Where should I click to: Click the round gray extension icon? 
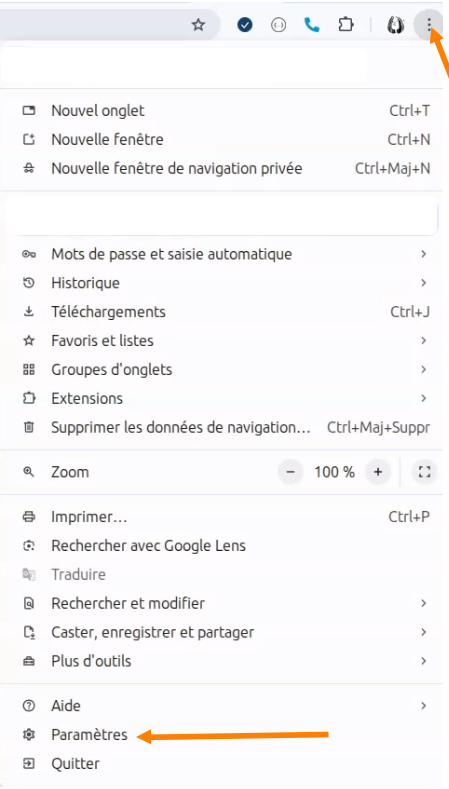(x=278, y=25)
